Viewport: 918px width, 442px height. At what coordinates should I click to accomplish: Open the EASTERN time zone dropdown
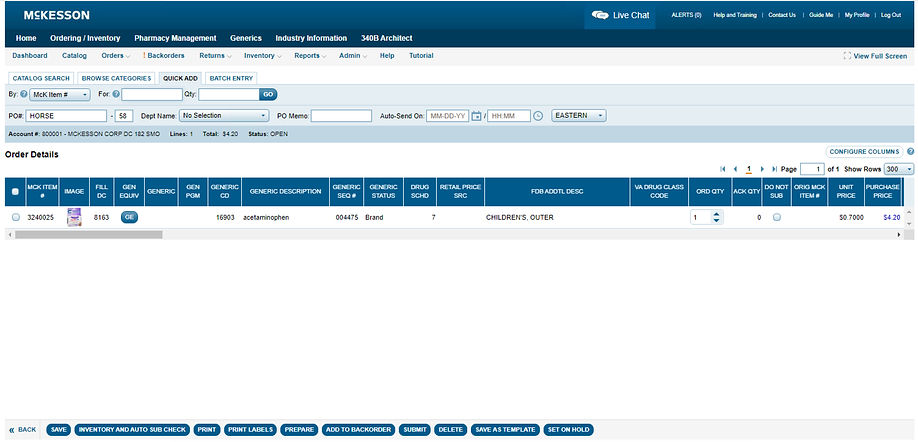click(579, 116)
